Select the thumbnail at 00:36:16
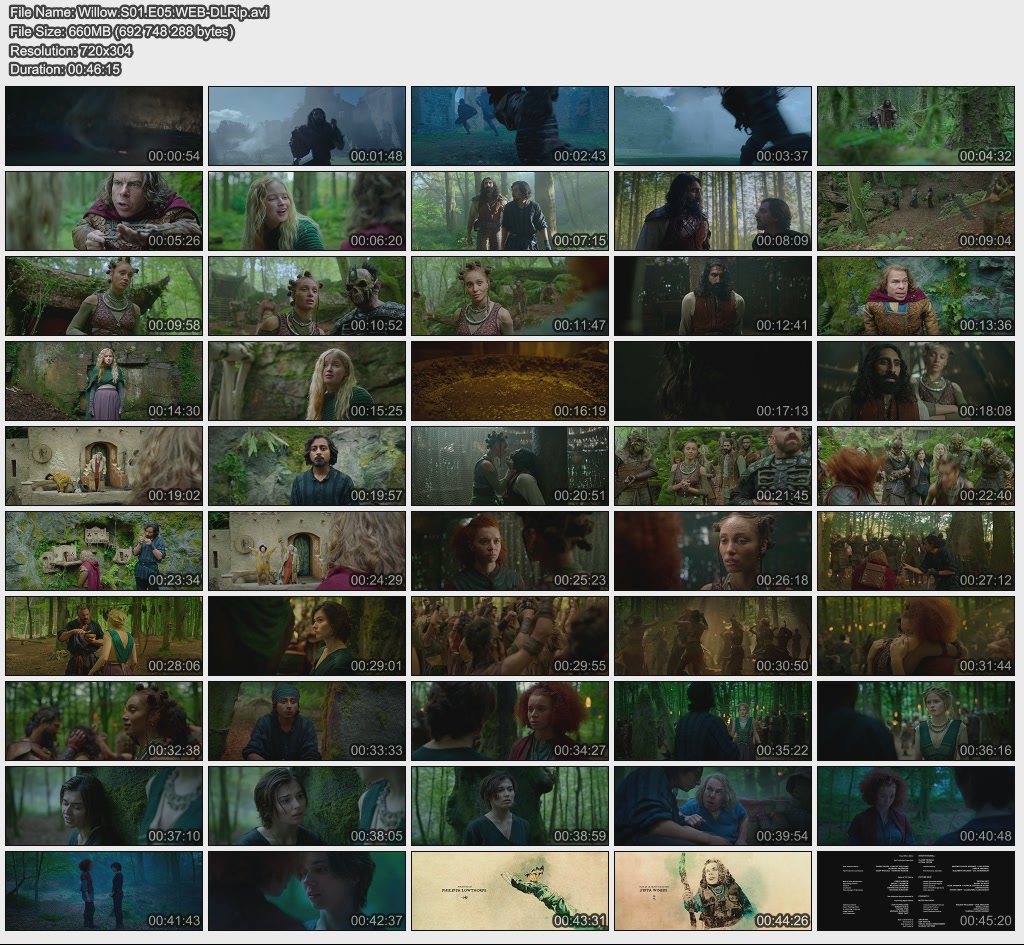This screenshot has width=1024, height=945. (x=916, y=721)
